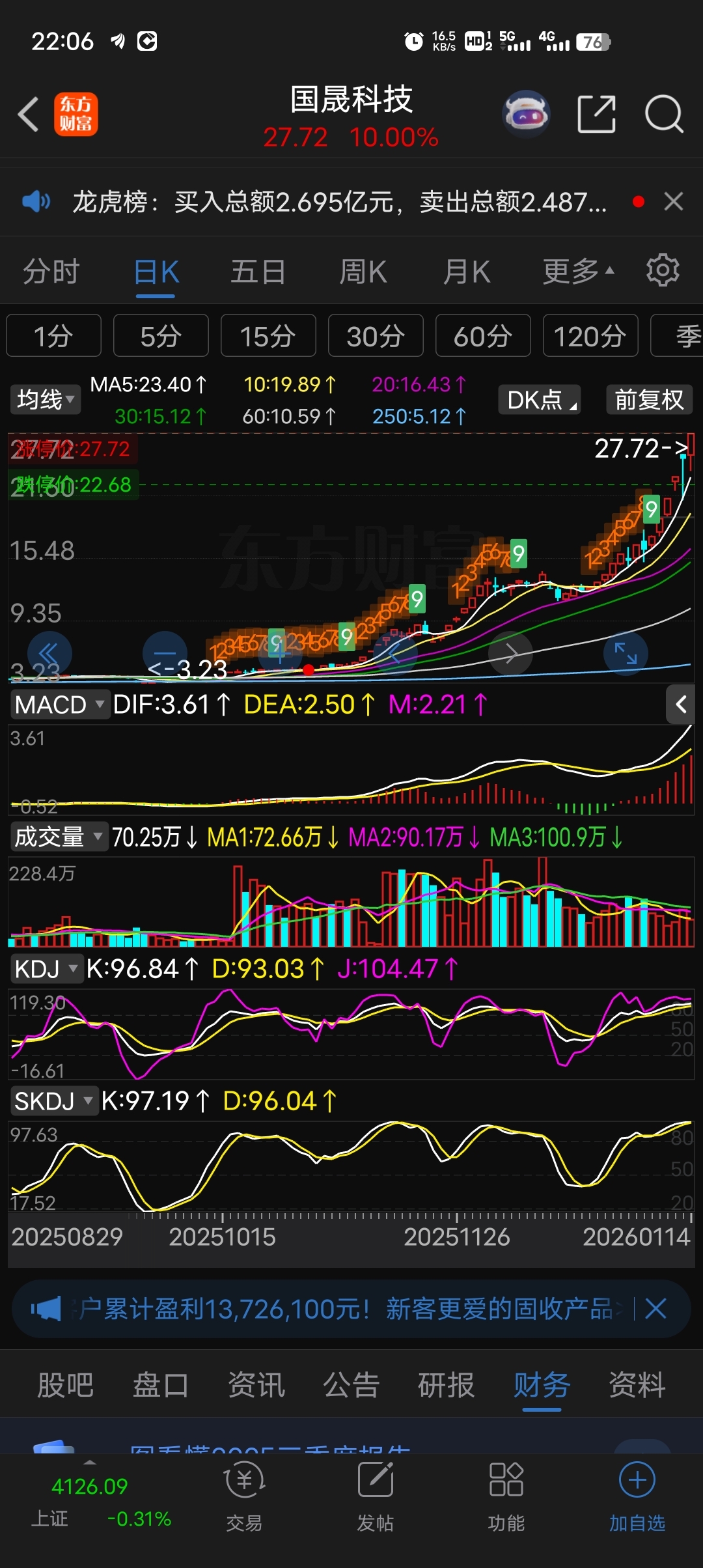The image size is (703, 1568).
Task: Open the search magnifier icon
Action: 663,114
